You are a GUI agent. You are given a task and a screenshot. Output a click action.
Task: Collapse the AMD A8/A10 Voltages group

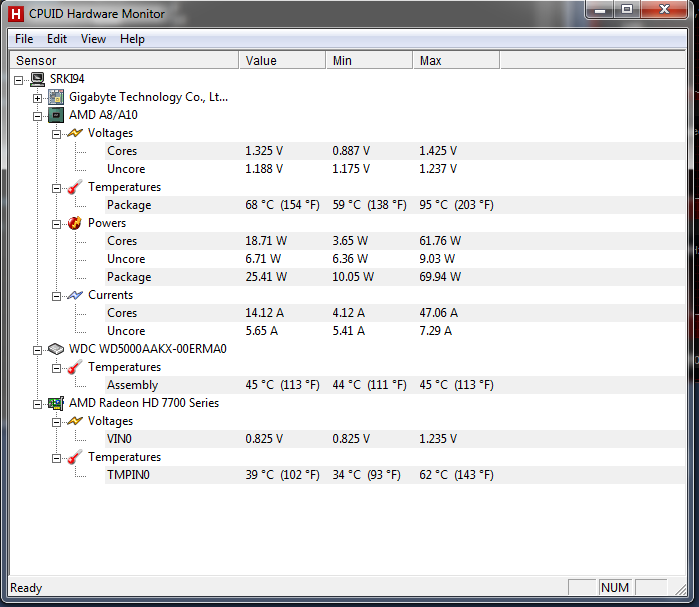coord(56,134)
